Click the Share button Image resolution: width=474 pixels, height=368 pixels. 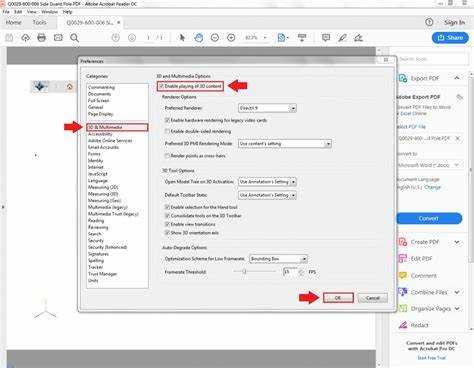click(450, 38)
